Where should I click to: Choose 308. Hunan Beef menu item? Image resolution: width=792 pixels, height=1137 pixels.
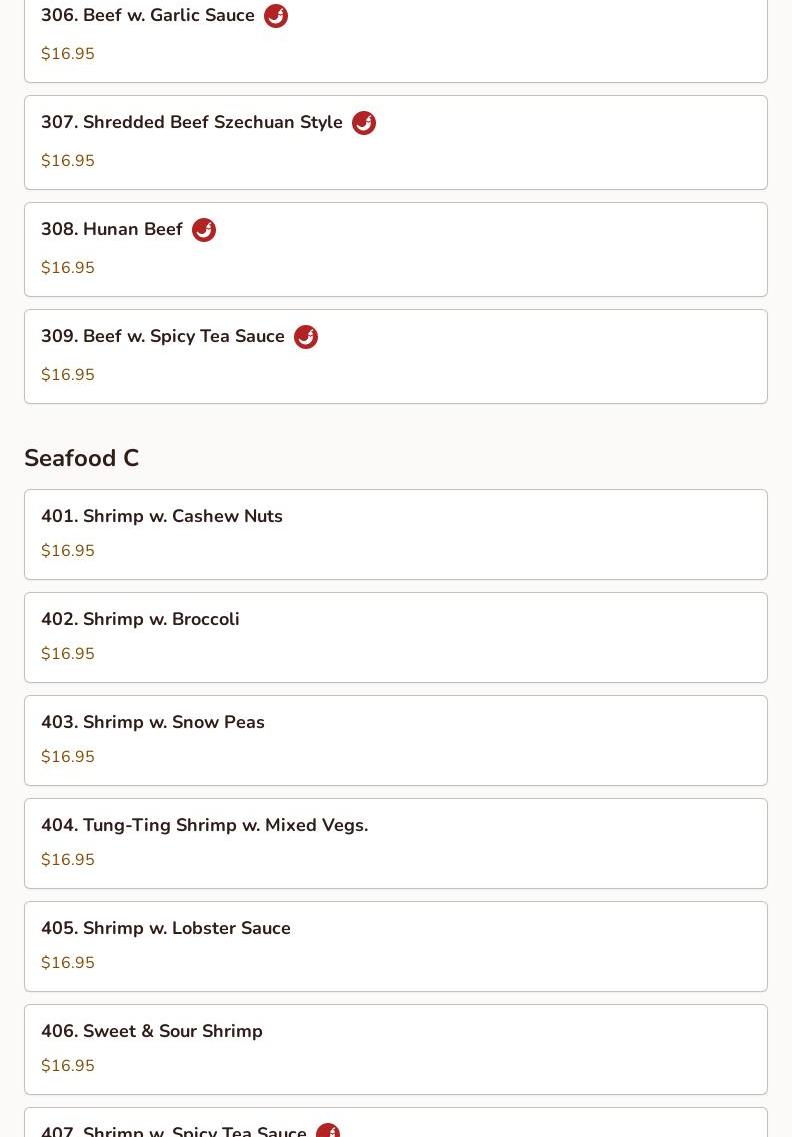[x=396, y=249]
